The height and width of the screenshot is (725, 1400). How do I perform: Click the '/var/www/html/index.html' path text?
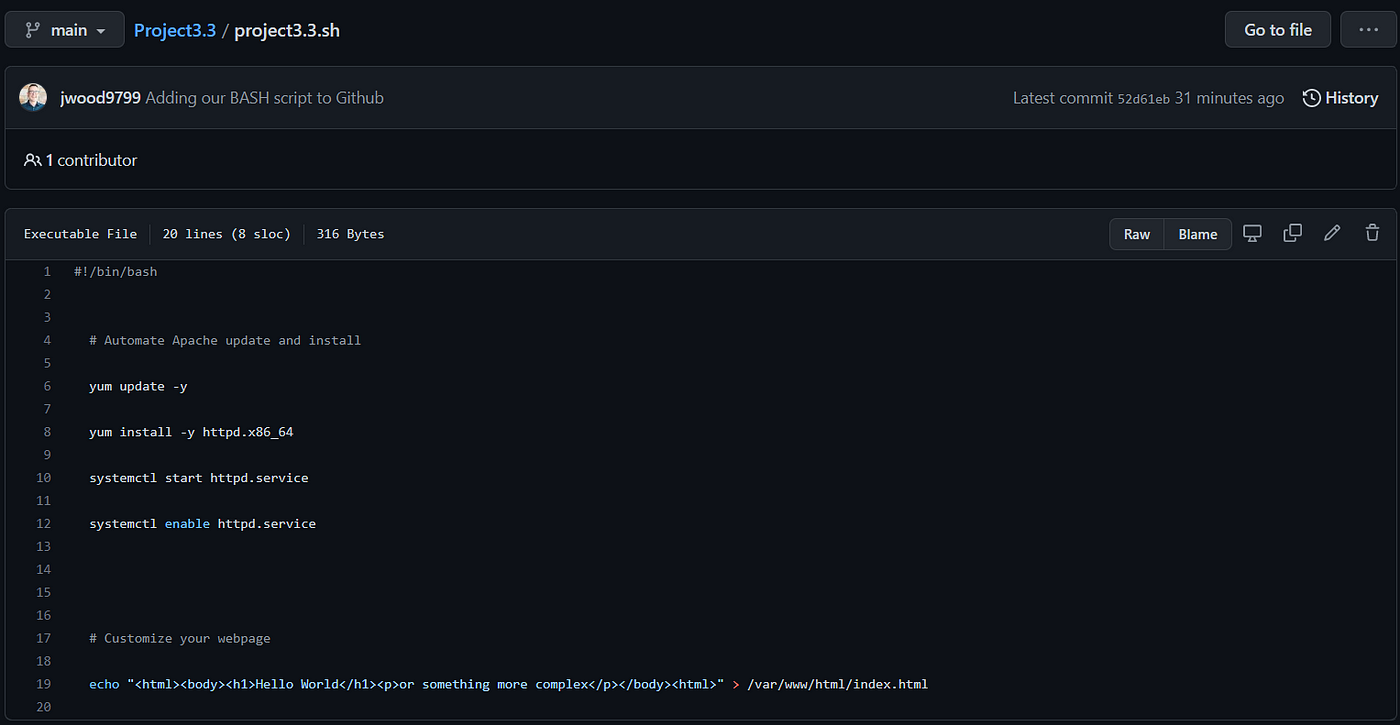tap(837, 685)
